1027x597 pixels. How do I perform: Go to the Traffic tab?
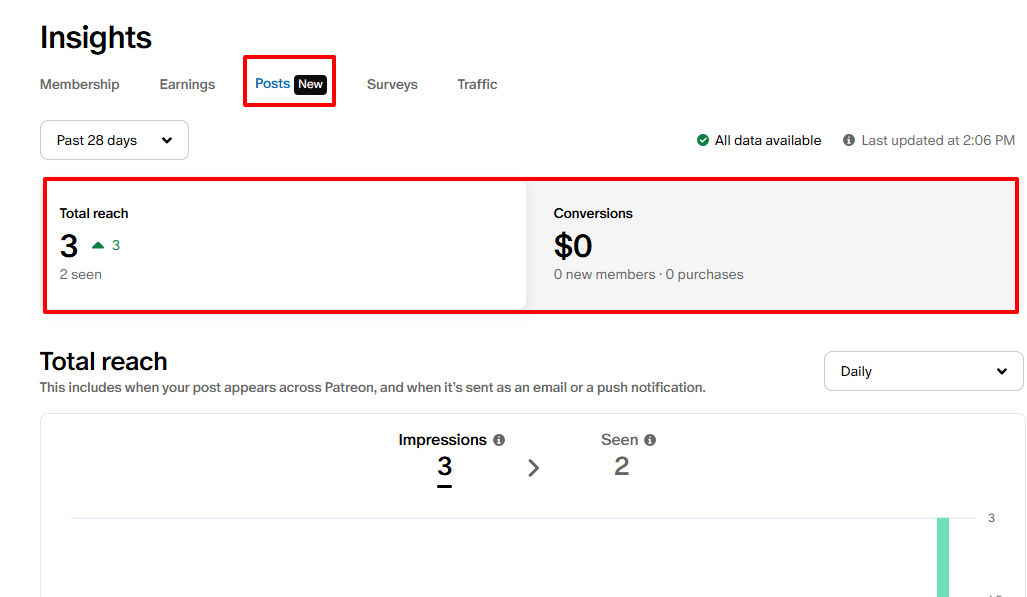click(x=477, y=85)
